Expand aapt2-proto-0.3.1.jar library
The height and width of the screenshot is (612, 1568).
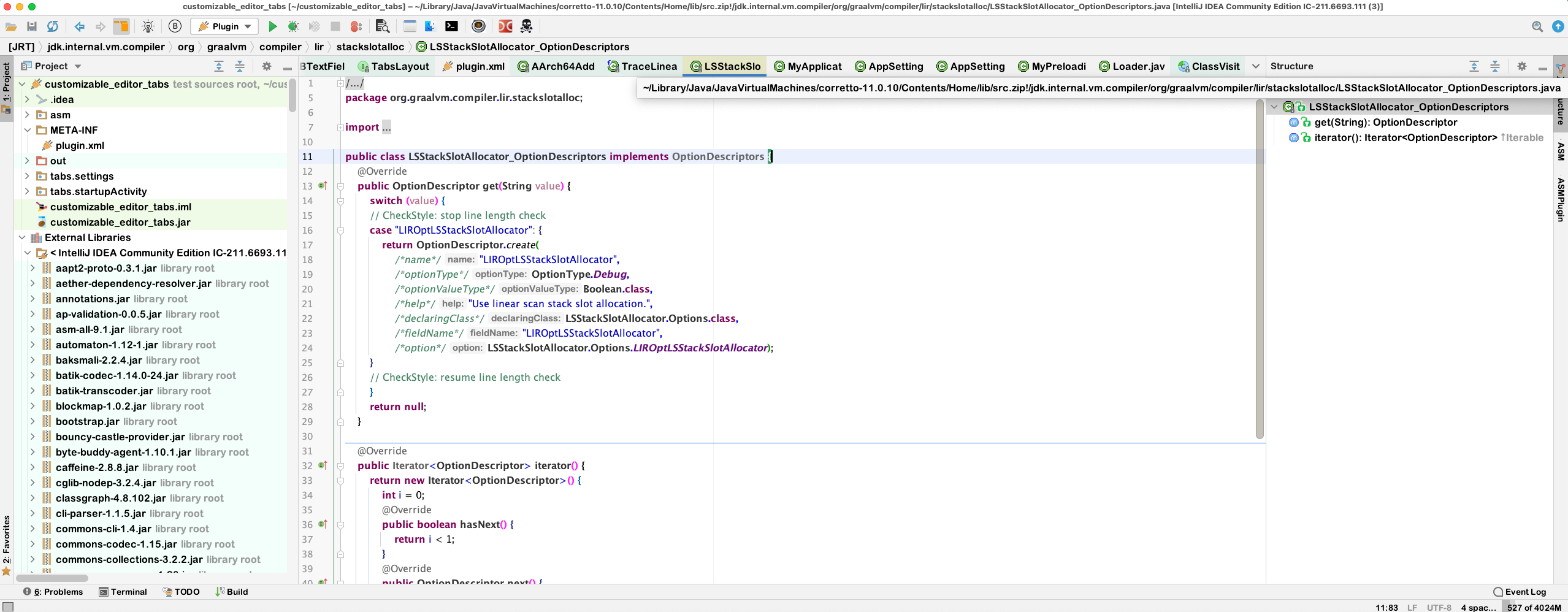coord(33,268)
